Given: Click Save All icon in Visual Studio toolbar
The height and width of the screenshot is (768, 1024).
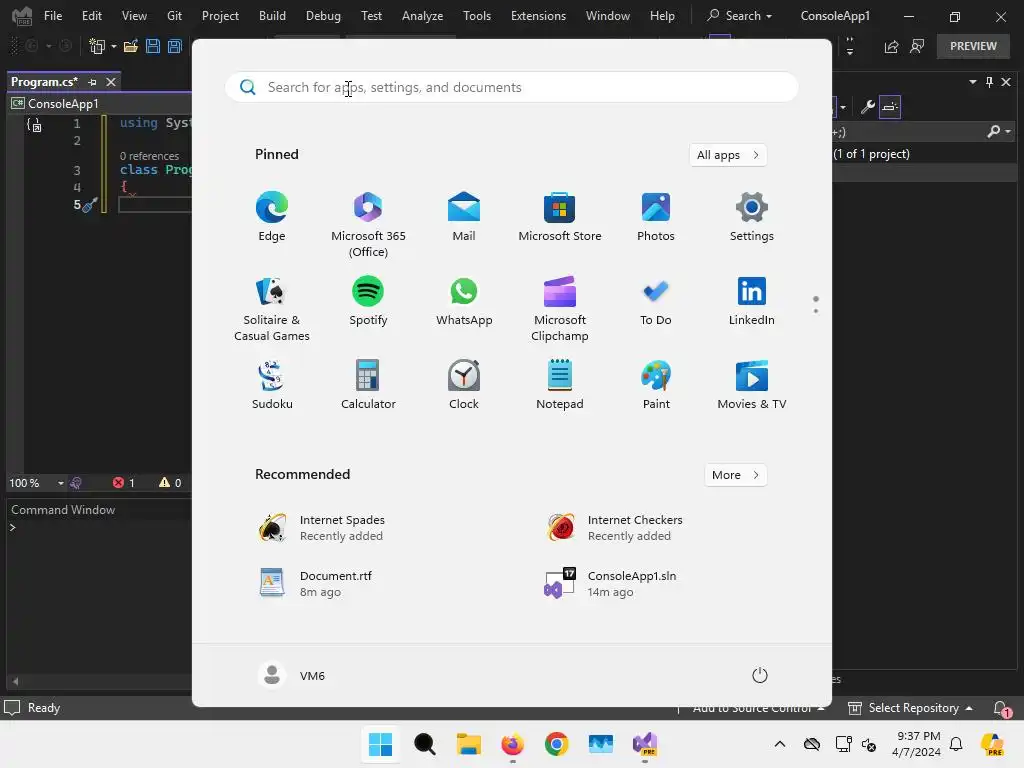Looking at the screenshot, I should tap(175, 46).
